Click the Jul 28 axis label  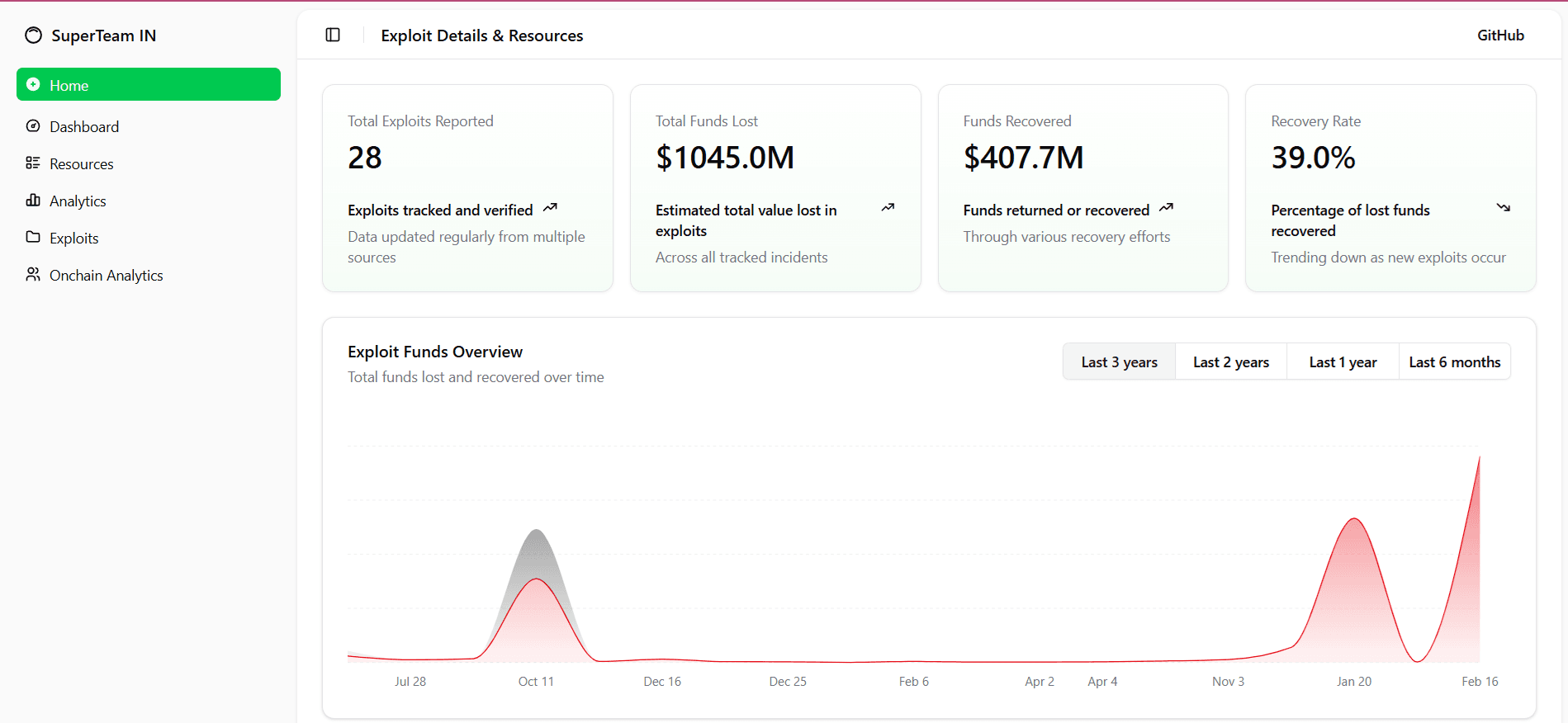pyautogui.click(x=410, y=682)
